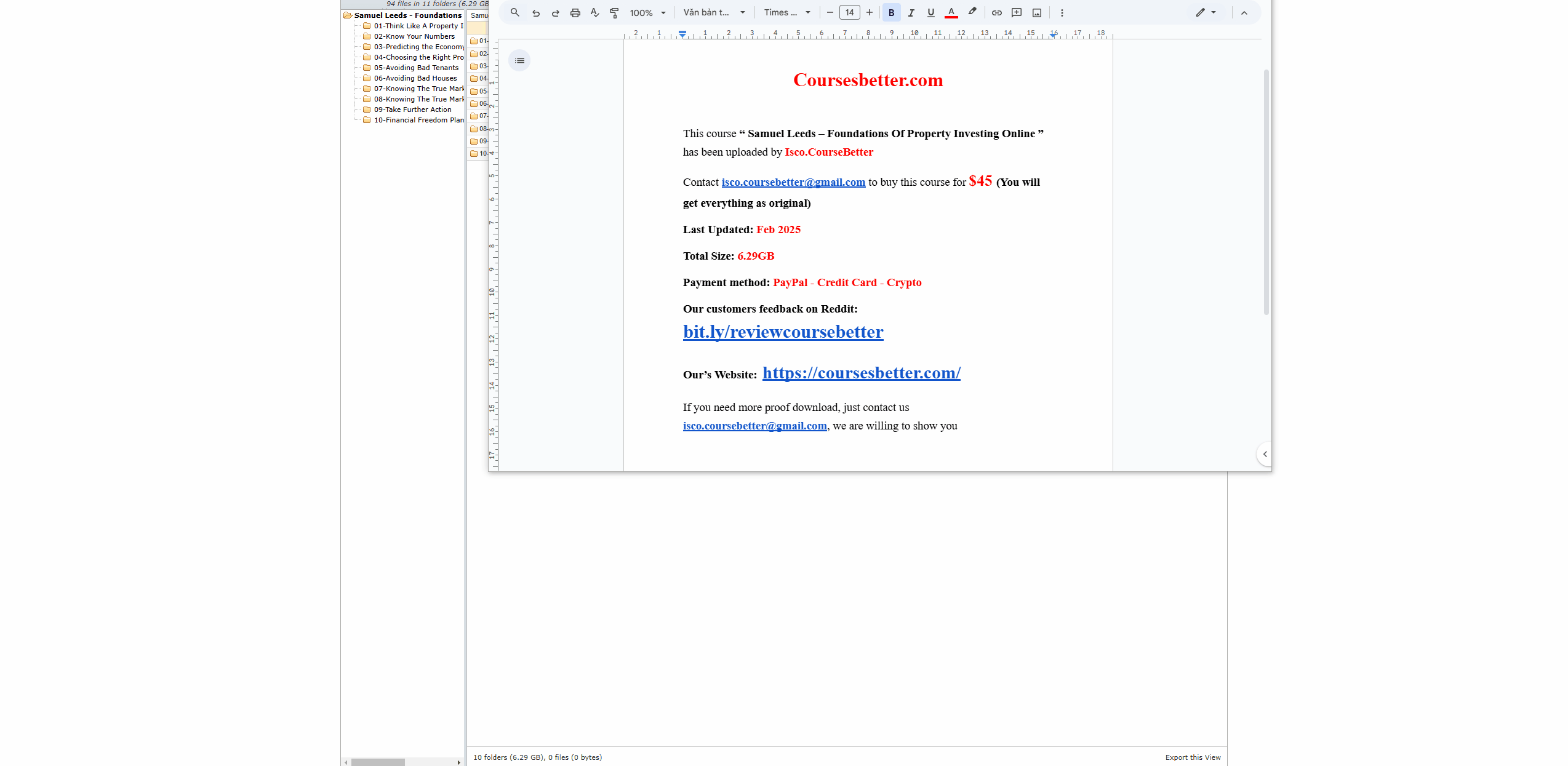
Task: Select the paint format roller tool
Action: [x=614, y=12]
